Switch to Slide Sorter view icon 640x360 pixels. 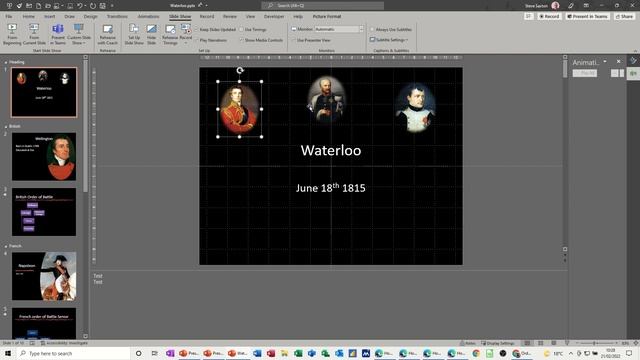540,343
